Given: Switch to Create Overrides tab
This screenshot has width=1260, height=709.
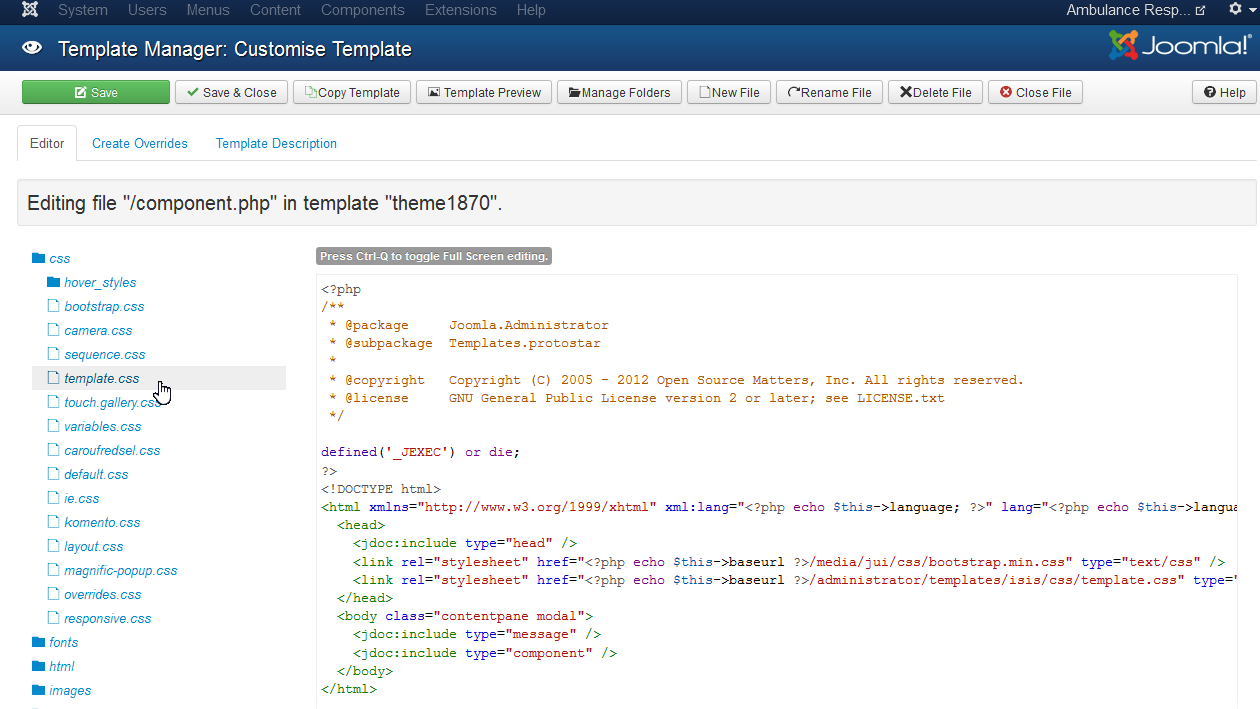Looking at the screenshot, I should point(140,143).
